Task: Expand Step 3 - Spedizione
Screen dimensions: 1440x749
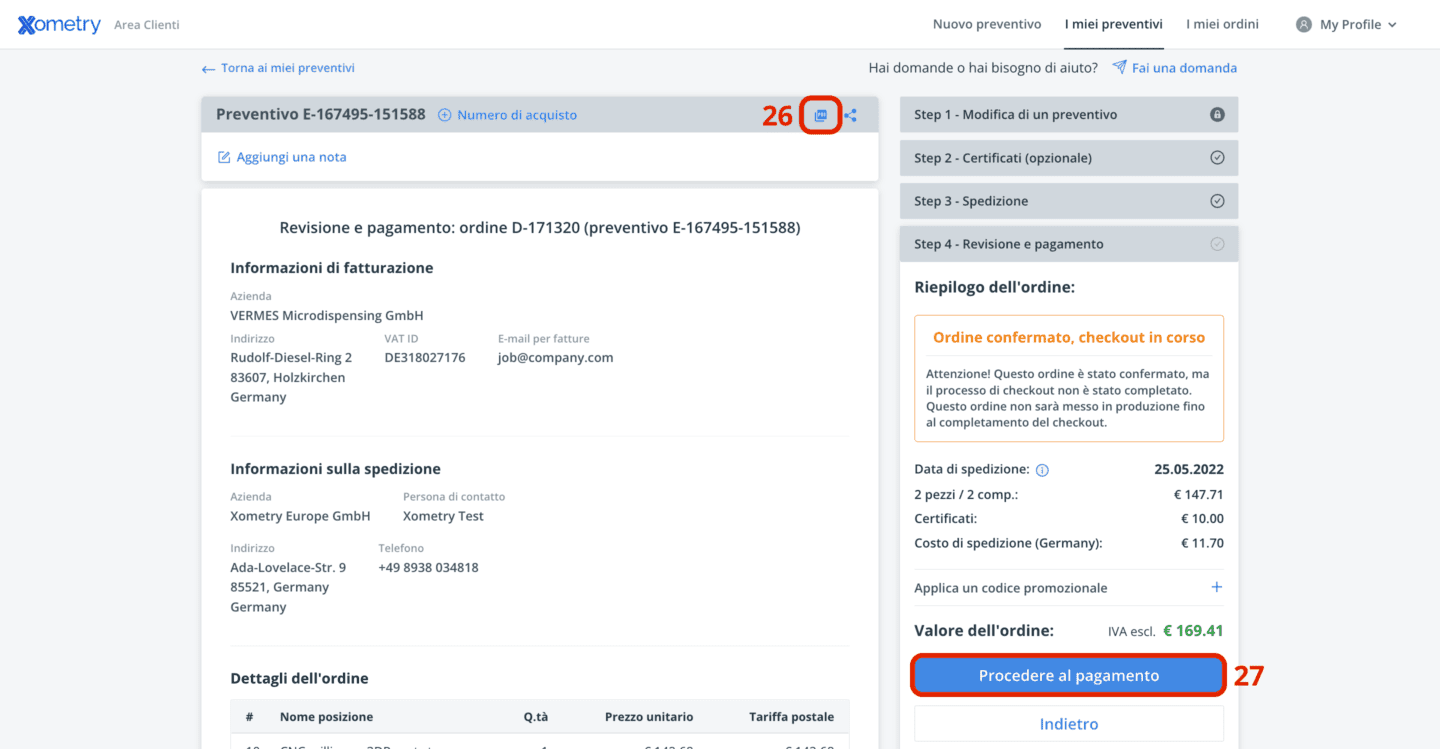Action: (x=1069, y=201)
